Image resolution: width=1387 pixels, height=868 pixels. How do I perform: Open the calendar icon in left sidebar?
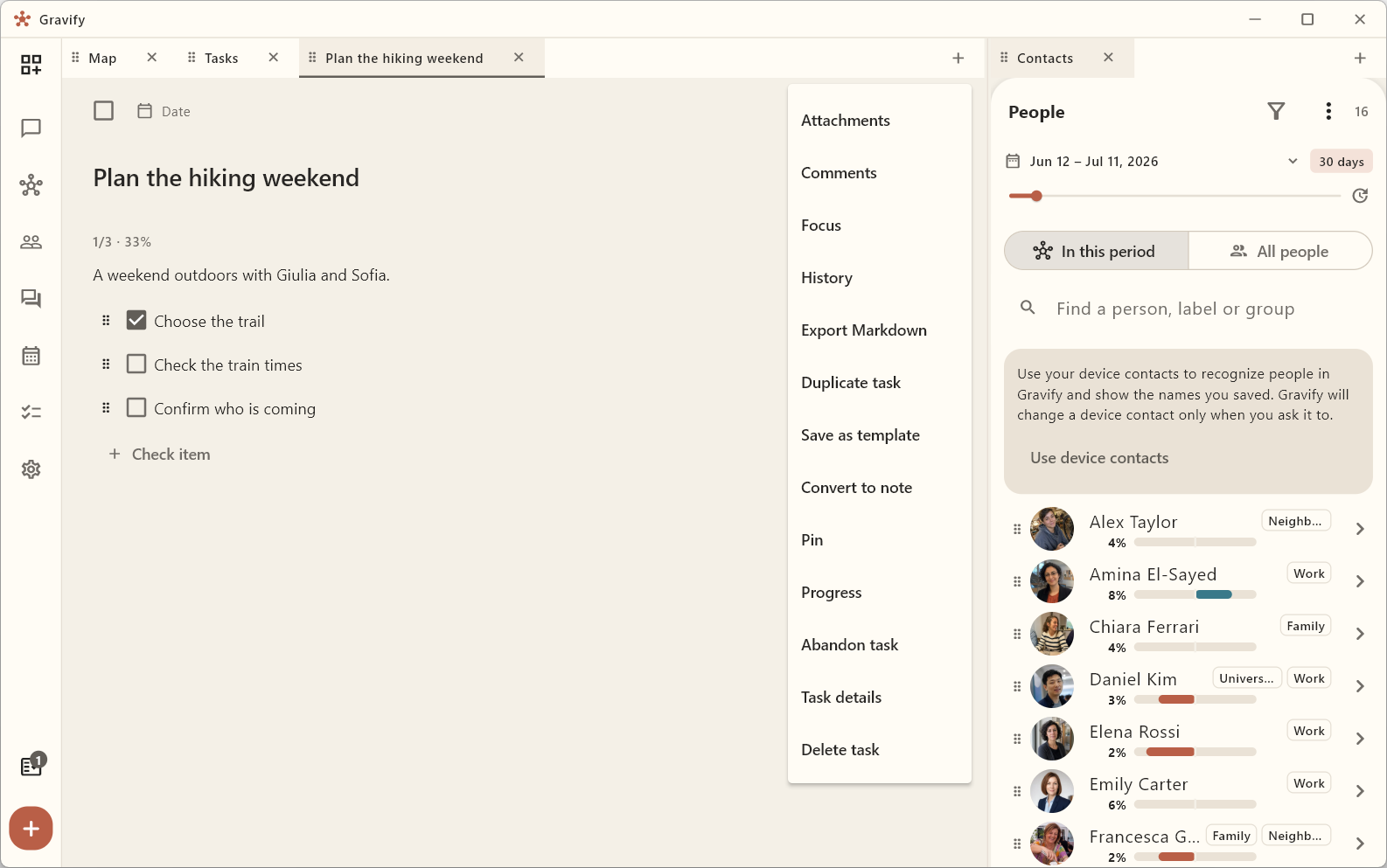pyautogui.click(x=31, y=356)
